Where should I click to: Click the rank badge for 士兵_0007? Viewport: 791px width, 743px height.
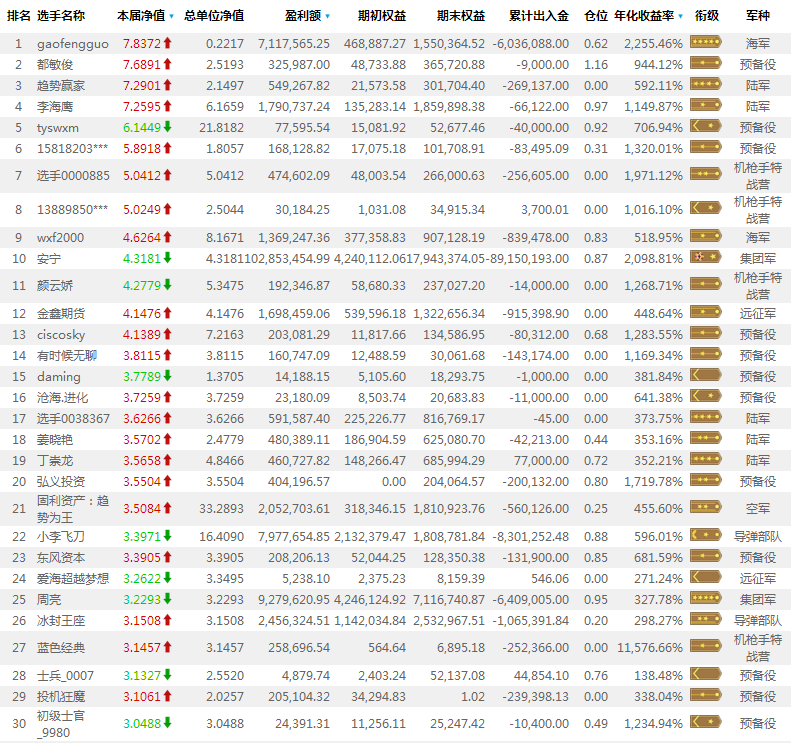coord(706,673)
